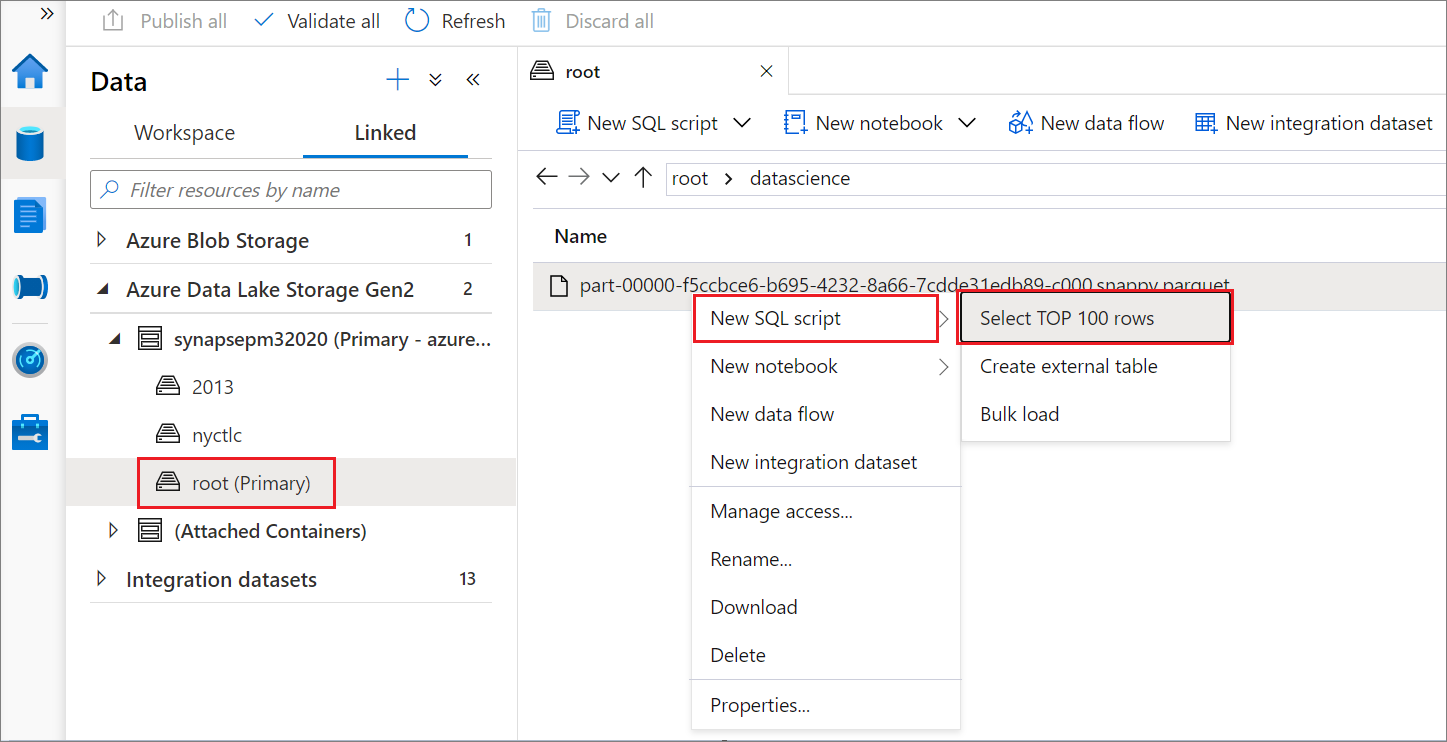Click root in the breadcrumb path
Screen dimensions: 1447x742
pyautogui.click(x=690, y=178)
